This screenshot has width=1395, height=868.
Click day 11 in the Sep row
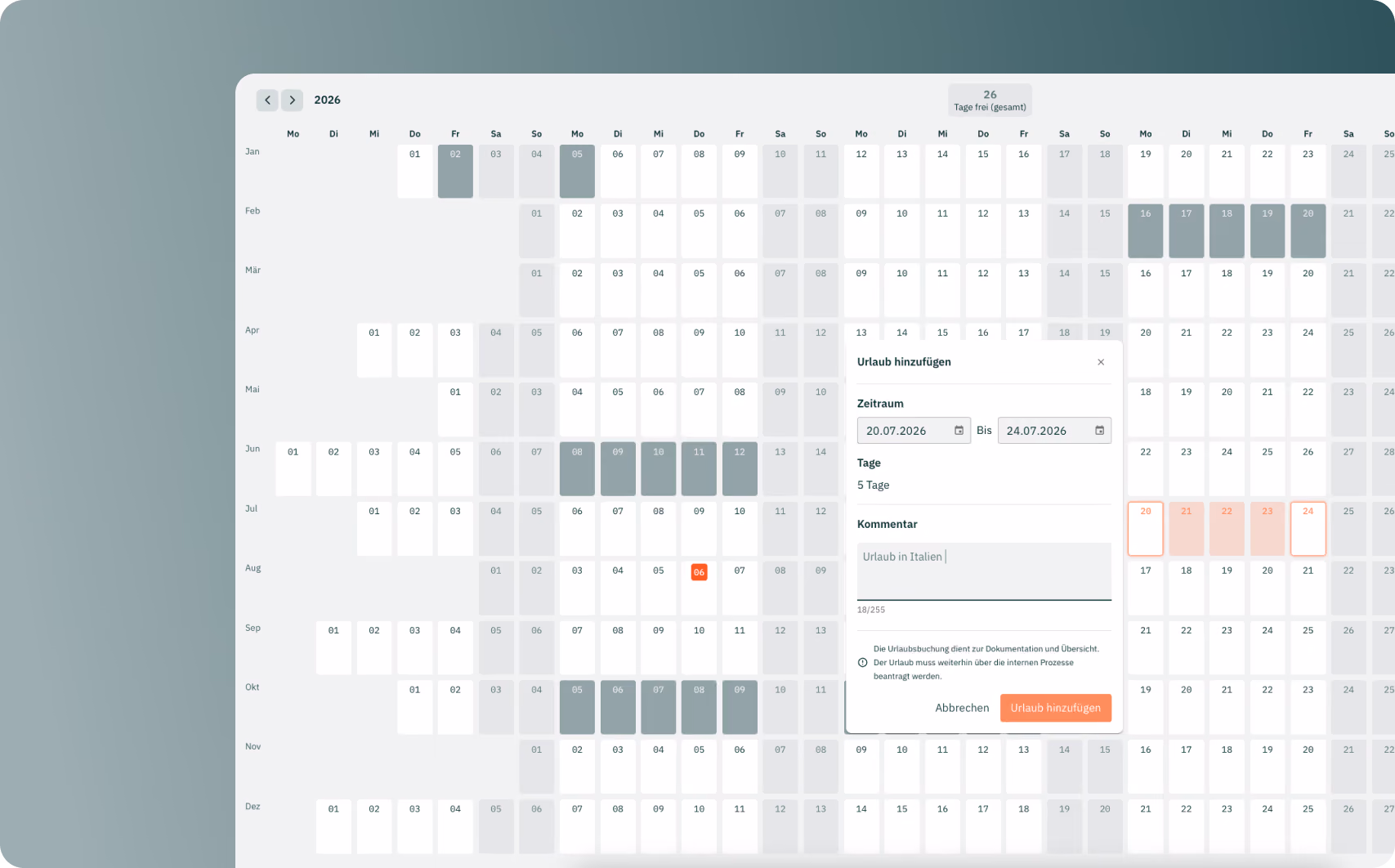(x=740, y=648)
